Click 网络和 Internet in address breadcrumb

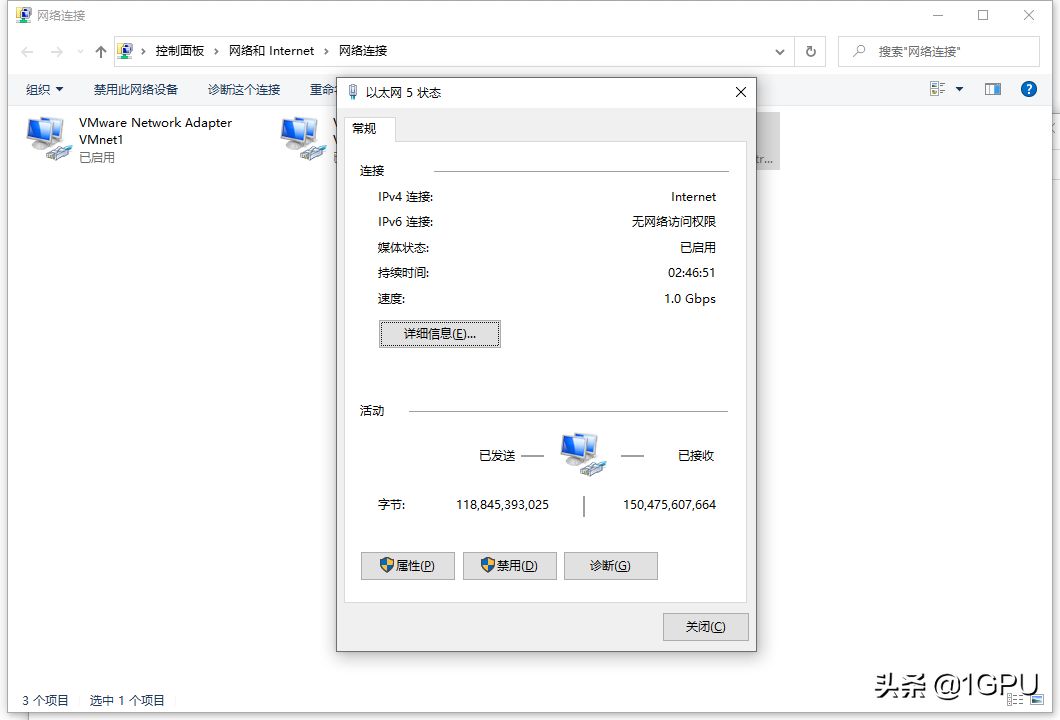[271, 51]
